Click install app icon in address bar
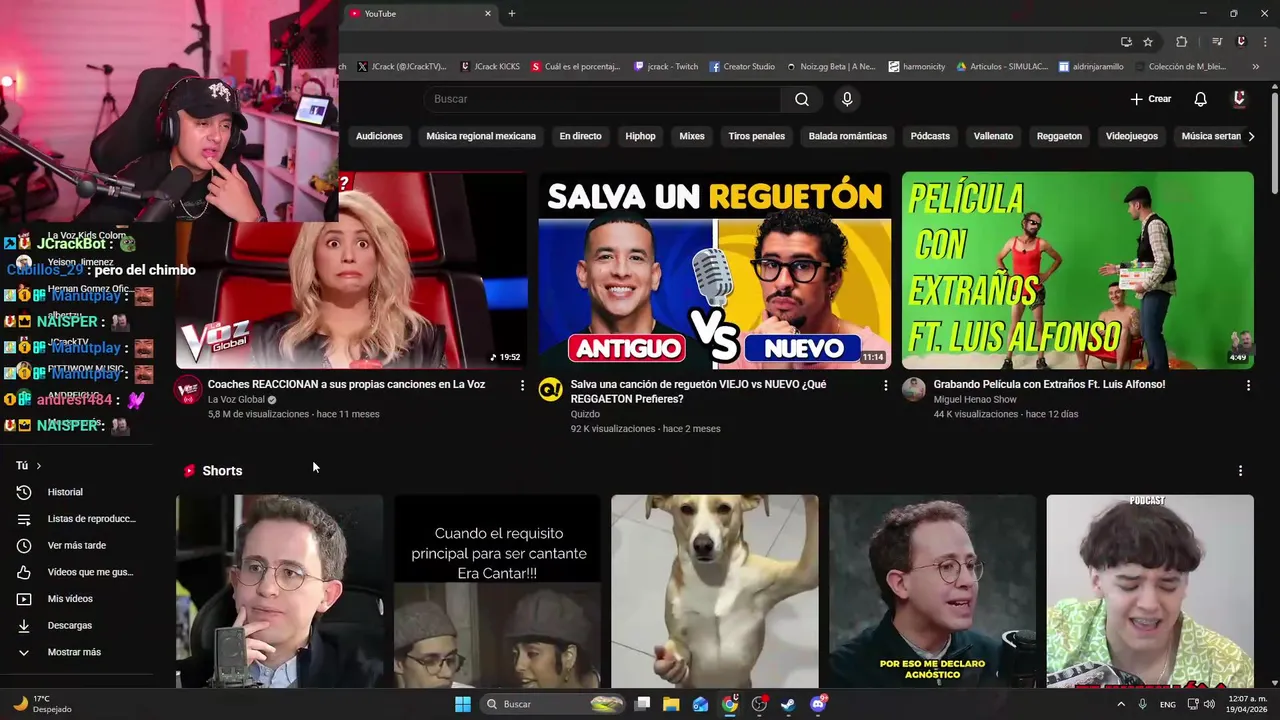 click(1126, 42)
